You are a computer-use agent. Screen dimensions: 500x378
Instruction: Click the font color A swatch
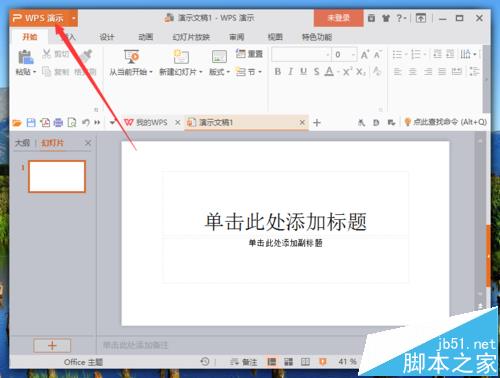(329, 71)
